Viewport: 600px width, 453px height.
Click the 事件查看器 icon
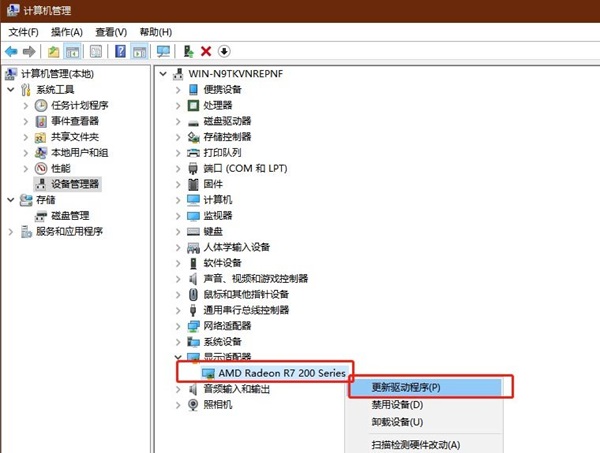(41, 121)
